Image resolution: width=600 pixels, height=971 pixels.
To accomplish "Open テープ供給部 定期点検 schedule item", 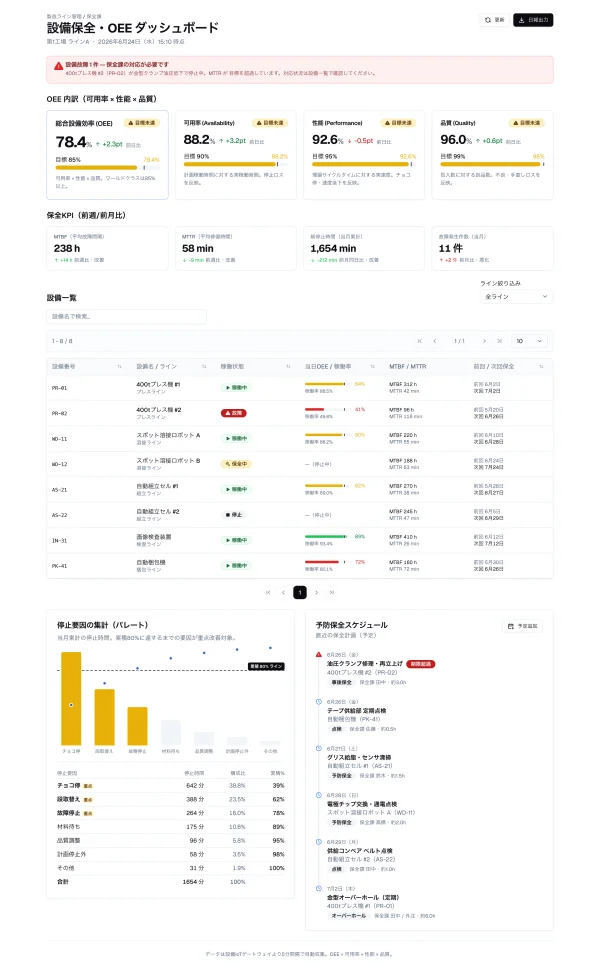I will 357,710.
